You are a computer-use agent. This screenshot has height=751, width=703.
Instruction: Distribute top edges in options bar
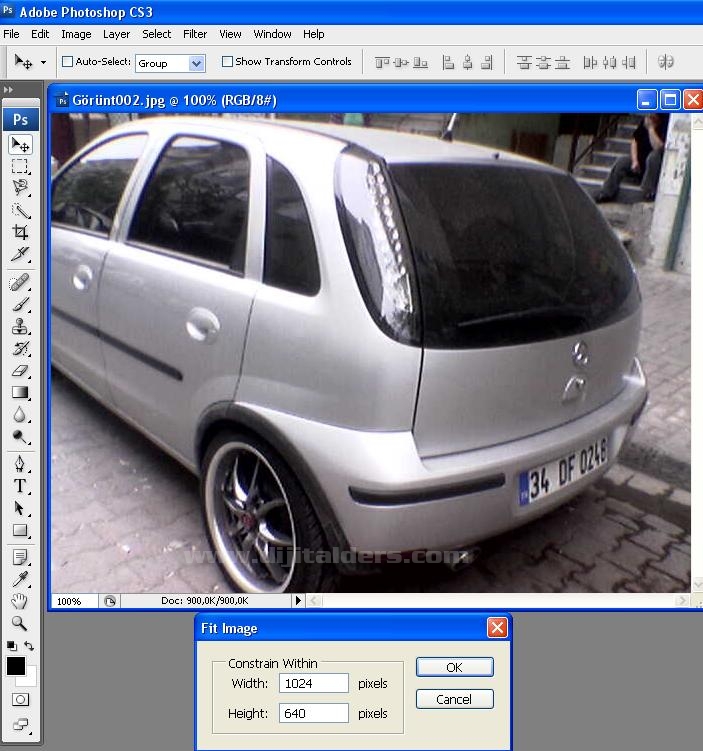[524, 62]
